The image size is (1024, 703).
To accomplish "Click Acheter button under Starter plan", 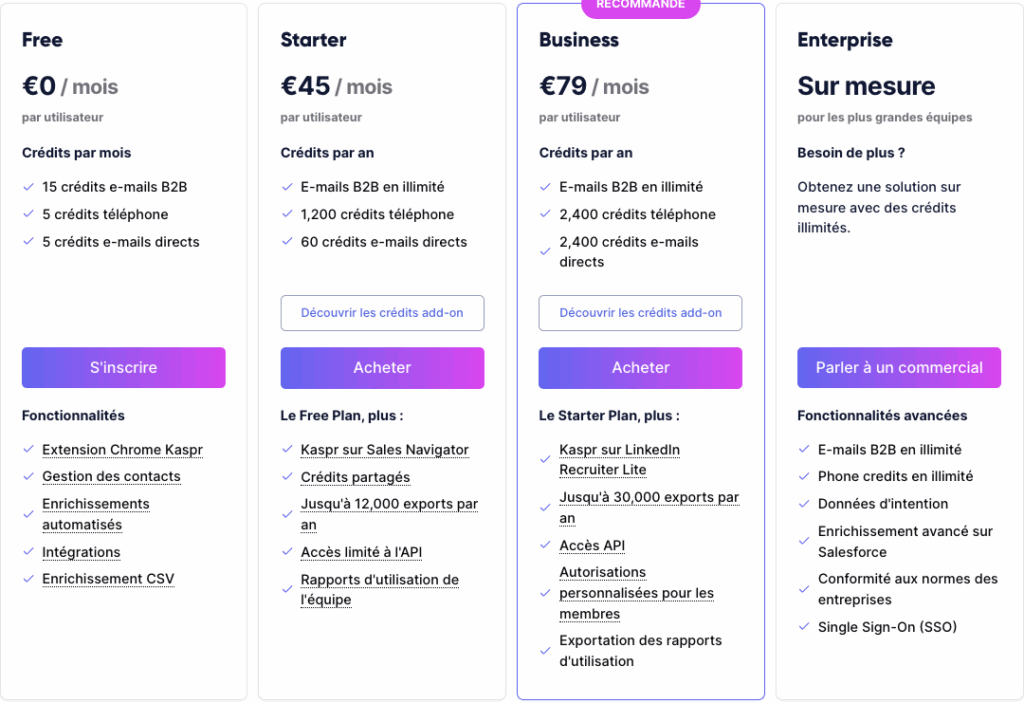I will tap(382, 367).
